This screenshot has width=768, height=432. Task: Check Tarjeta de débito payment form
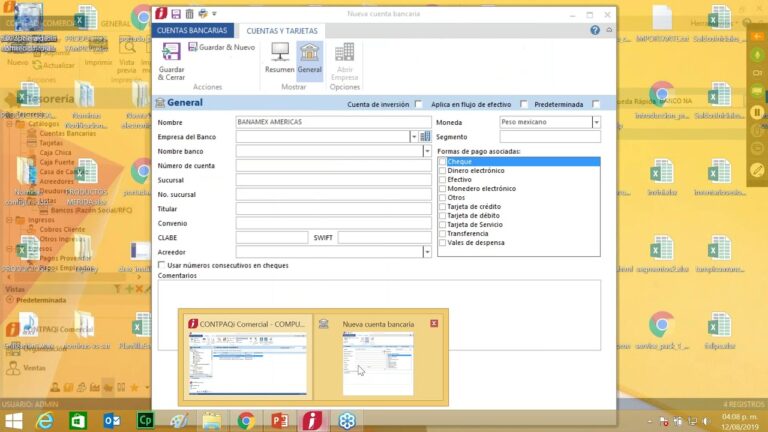pos(442,216)
